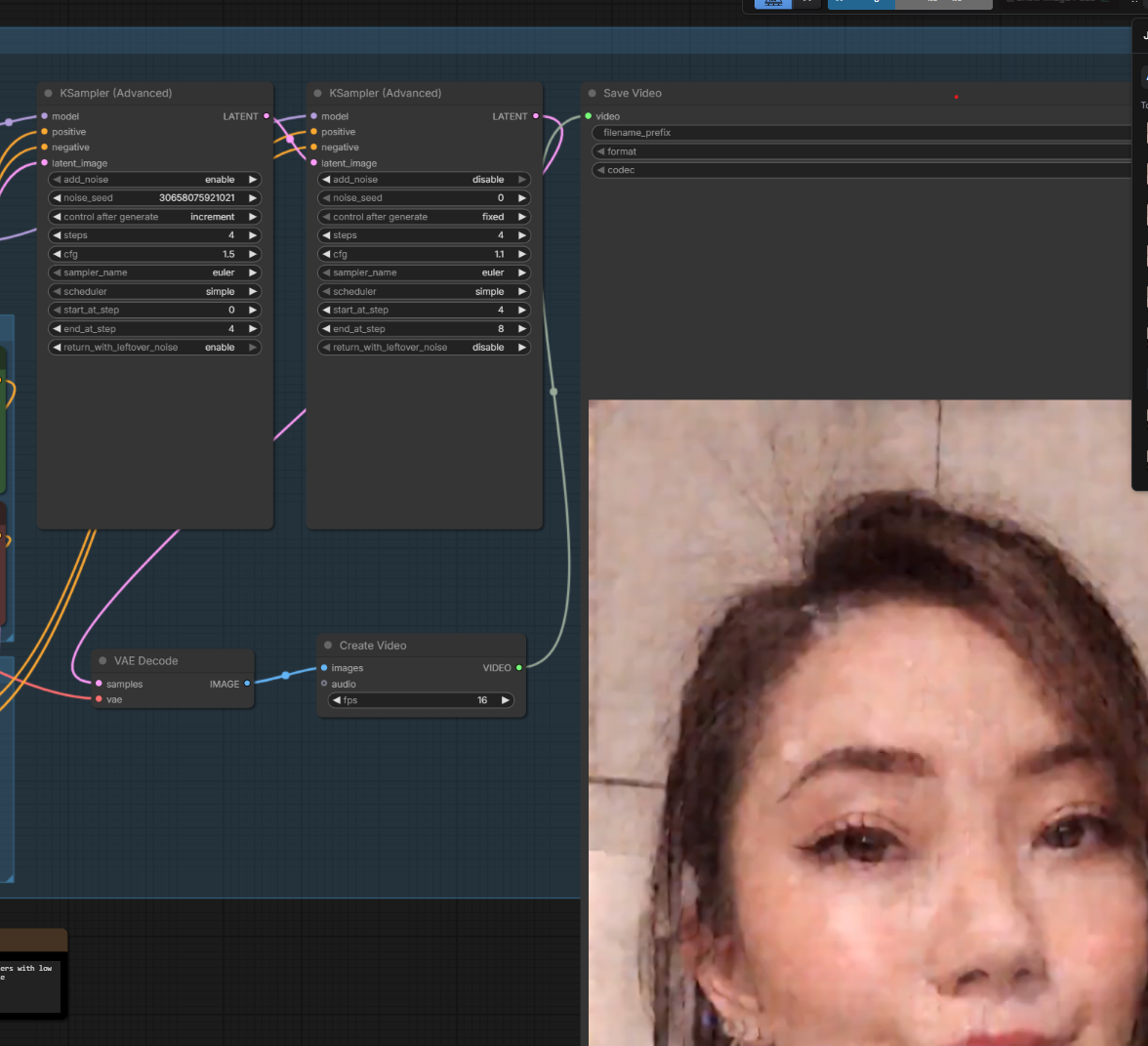1148x1046 pixels.
Task: Click the model input port on the left KSampler
Action: tap(45, 116)
